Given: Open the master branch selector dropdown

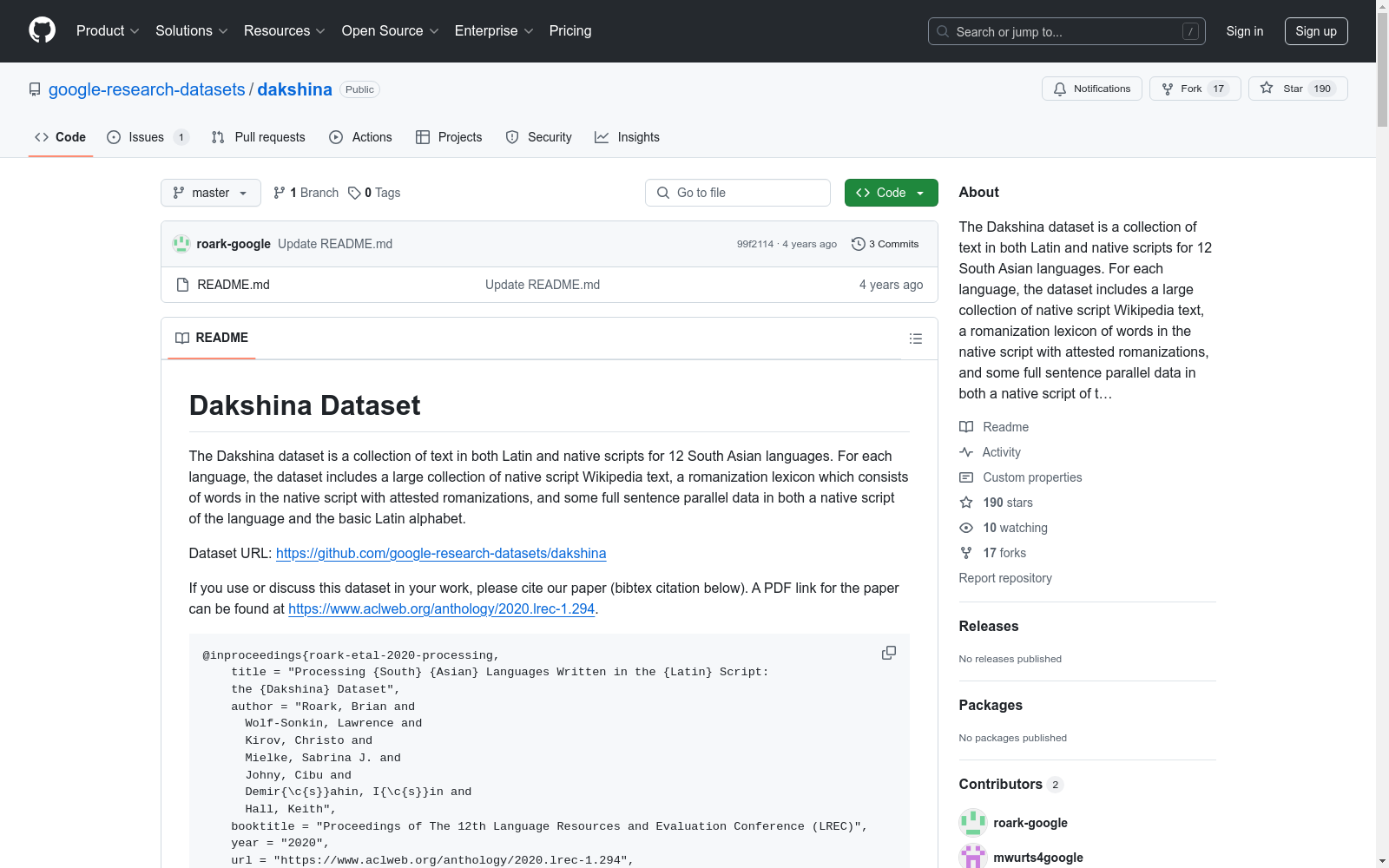Looking at the screenshot, I should (211, 193).
